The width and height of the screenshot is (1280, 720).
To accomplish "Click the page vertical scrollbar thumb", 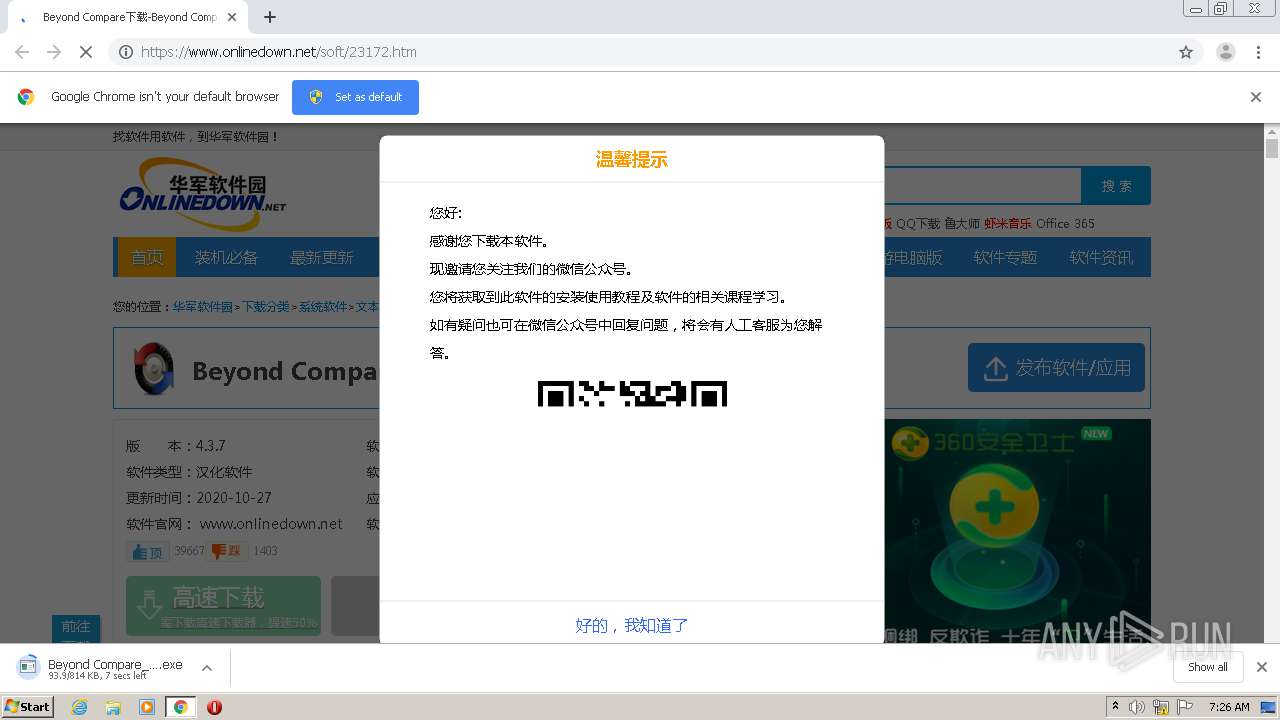I will (x=1272, y=149).
